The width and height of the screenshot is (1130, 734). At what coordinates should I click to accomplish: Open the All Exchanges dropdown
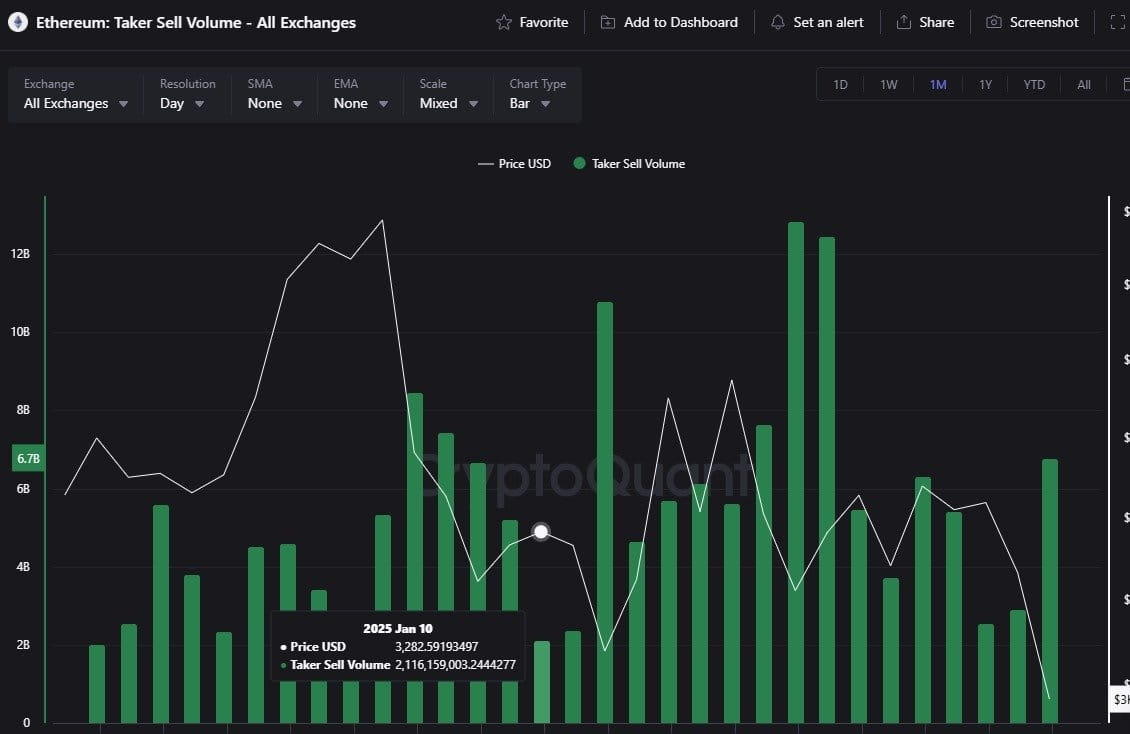tap(75, 94)
